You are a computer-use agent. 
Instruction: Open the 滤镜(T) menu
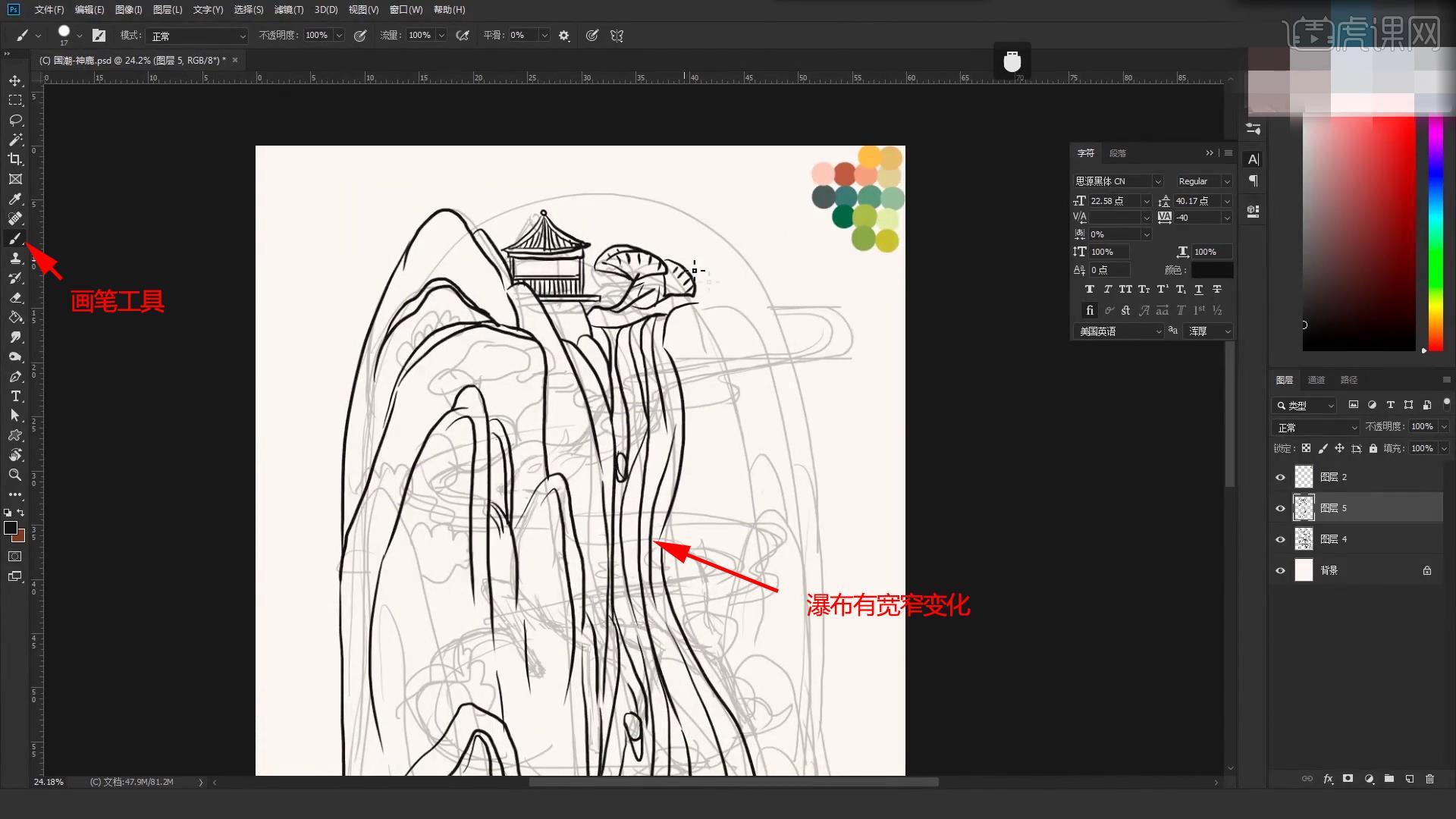[x=288, y=10]
